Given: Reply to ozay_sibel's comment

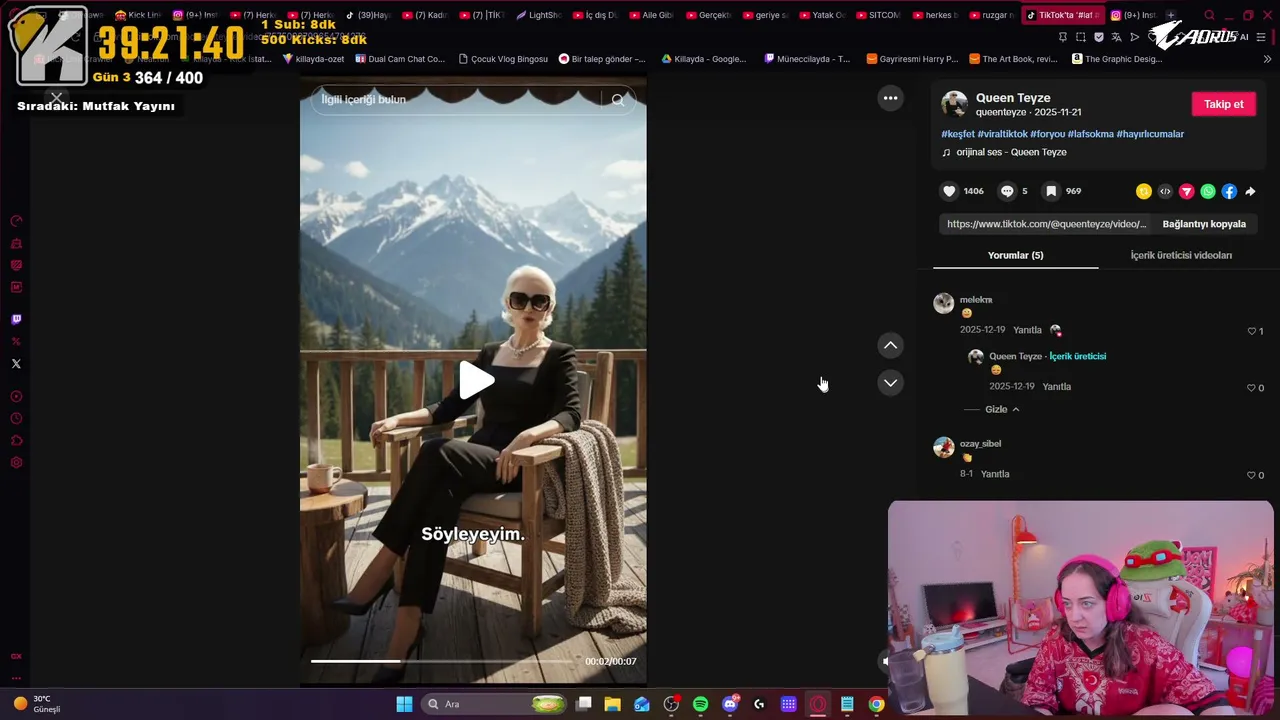Looking at the screenshot, I should [995, 474].
